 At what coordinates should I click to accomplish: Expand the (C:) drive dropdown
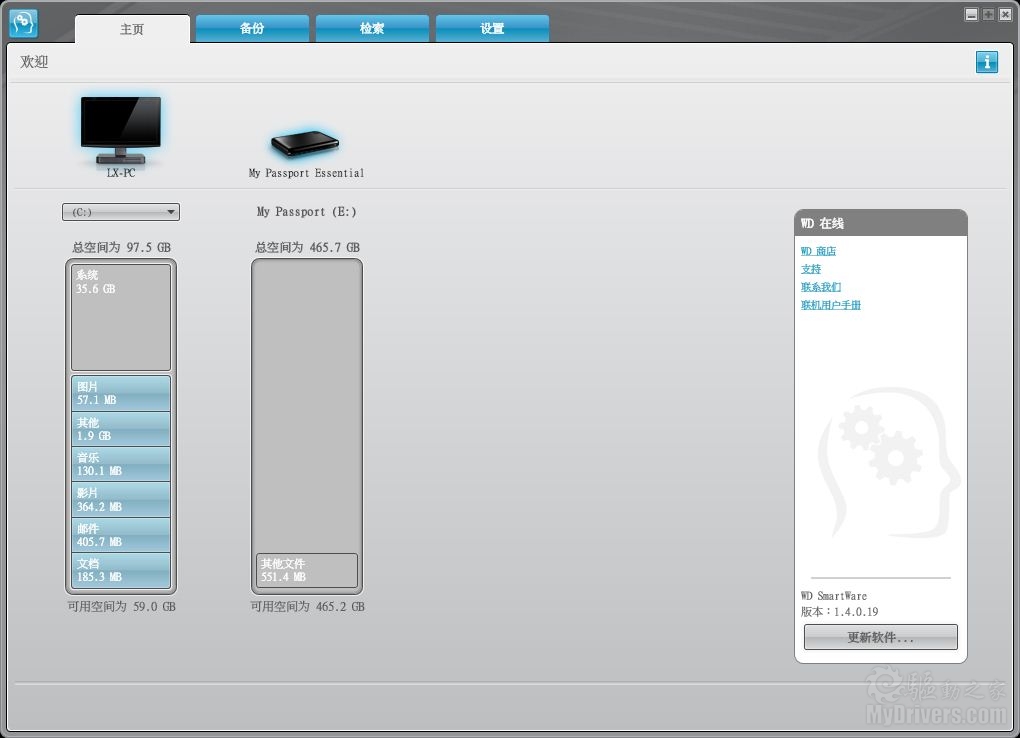coord(121,212)
